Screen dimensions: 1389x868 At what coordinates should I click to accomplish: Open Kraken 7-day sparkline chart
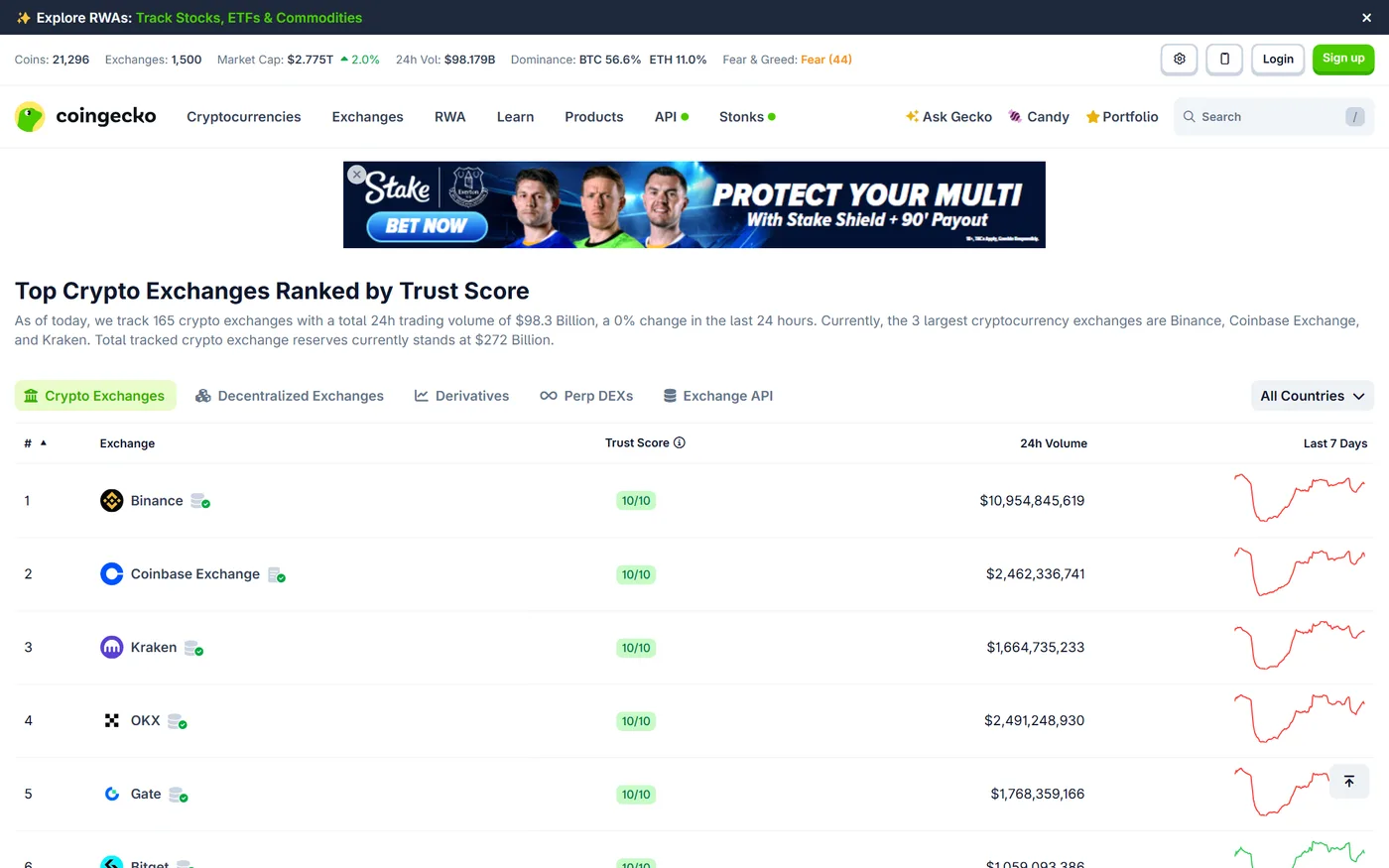[x=1300, y=645]
